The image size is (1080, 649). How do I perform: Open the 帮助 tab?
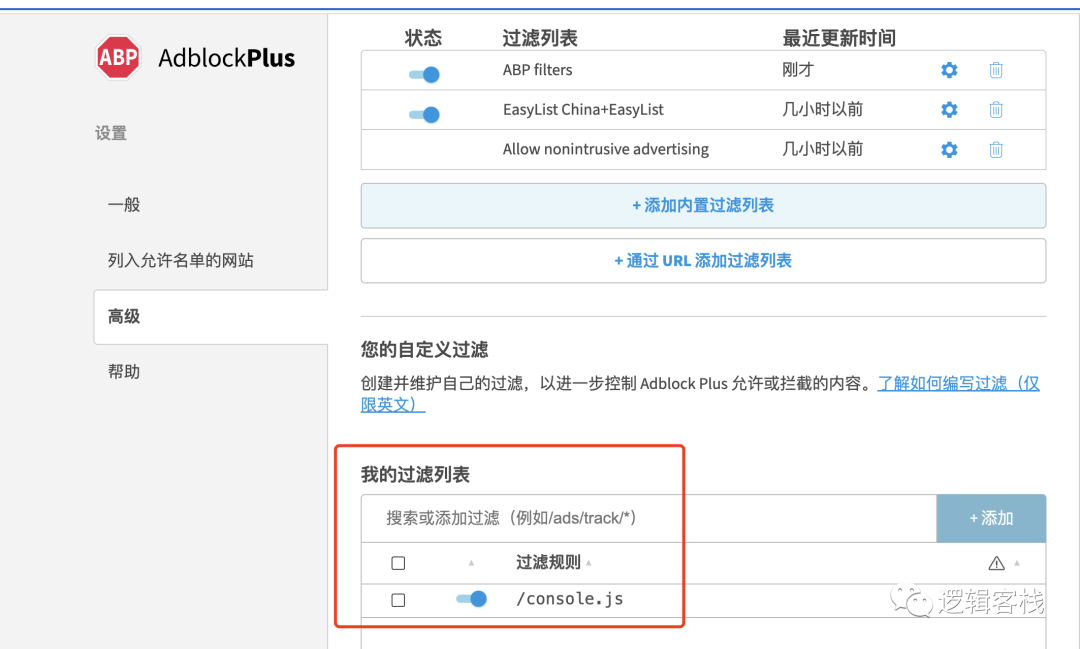click(124, 372)
